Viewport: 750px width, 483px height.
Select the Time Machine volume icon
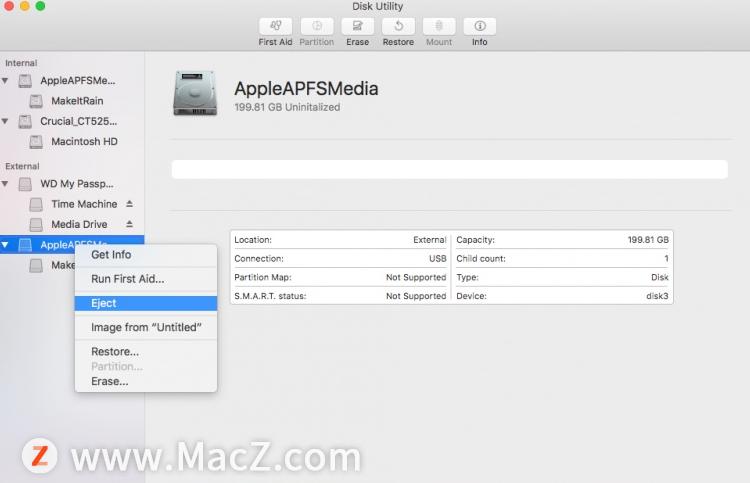pyautogui.click(x=36, y=204)
